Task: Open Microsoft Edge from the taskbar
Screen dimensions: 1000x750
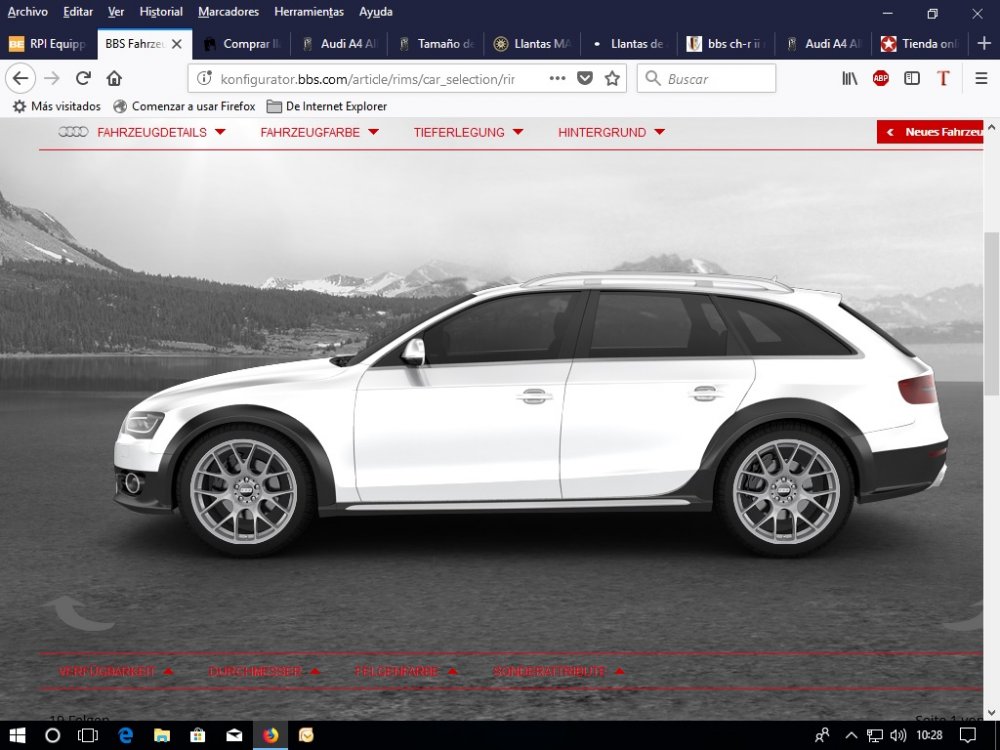Action: (126, 735)
